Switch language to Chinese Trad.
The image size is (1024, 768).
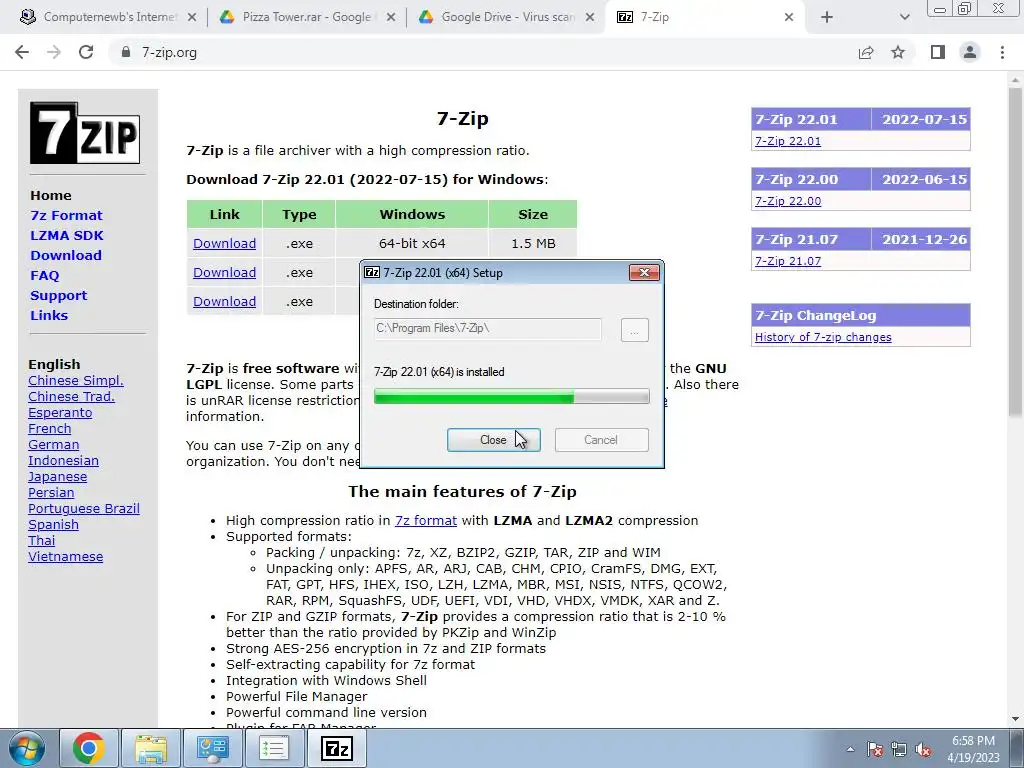tap(71, 396)
